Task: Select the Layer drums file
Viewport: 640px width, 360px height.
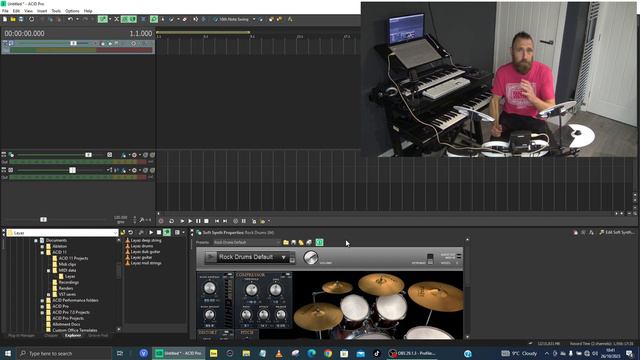Action: coord(142,246)
